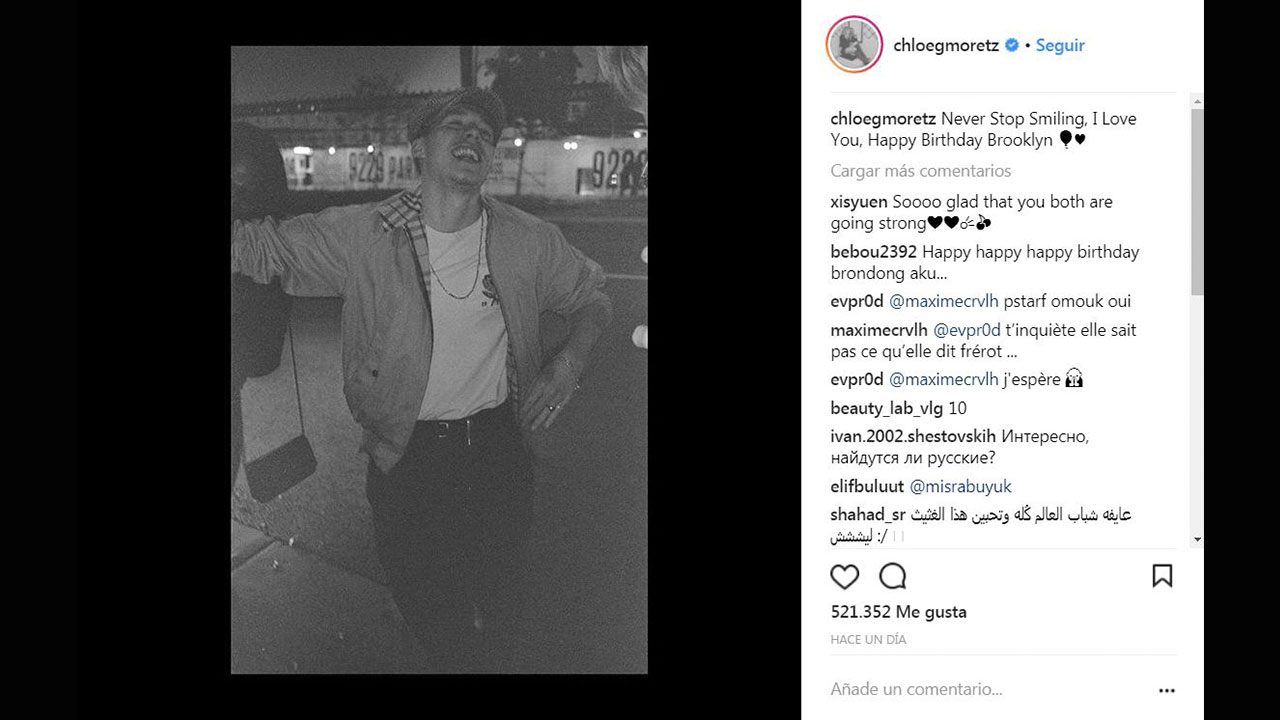Click the blue verified badge

(x=1012, y=45)
